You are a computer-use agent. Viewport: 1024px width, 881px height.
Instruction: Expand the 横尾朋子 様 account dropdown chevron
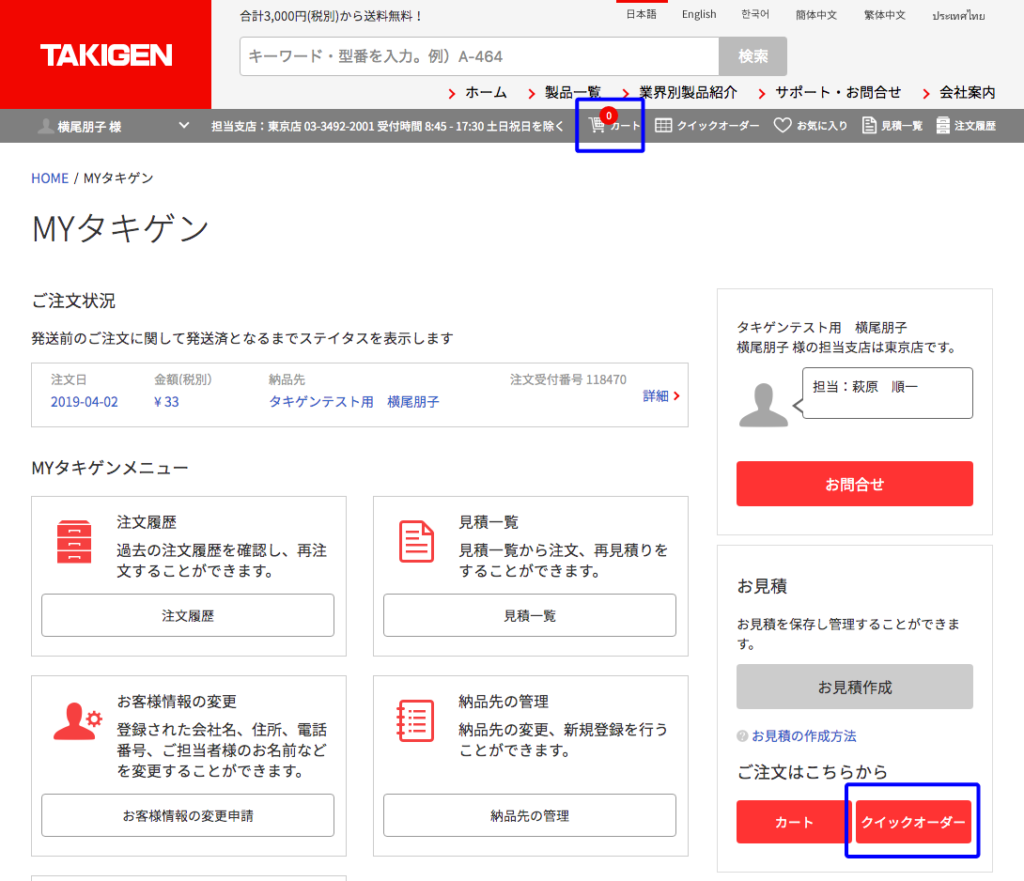tap(184, 125)
